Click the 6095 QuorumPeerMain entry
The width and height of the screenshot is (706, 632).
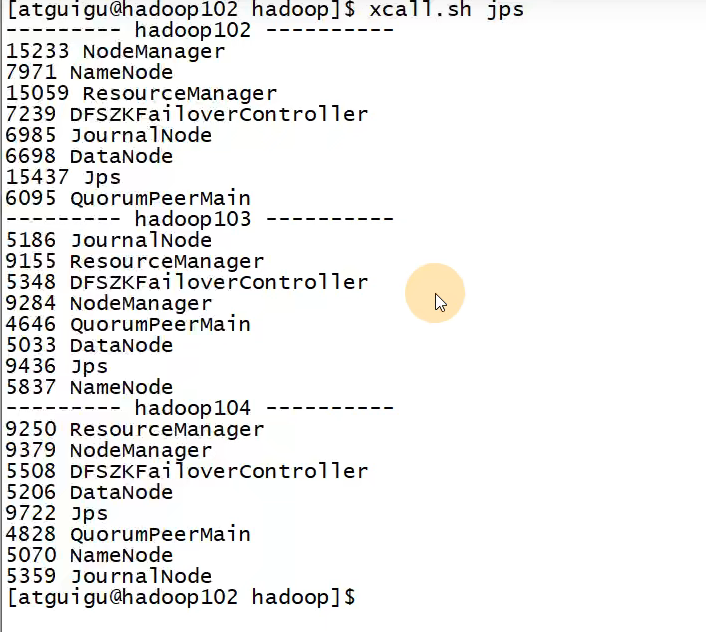point(128,198)
